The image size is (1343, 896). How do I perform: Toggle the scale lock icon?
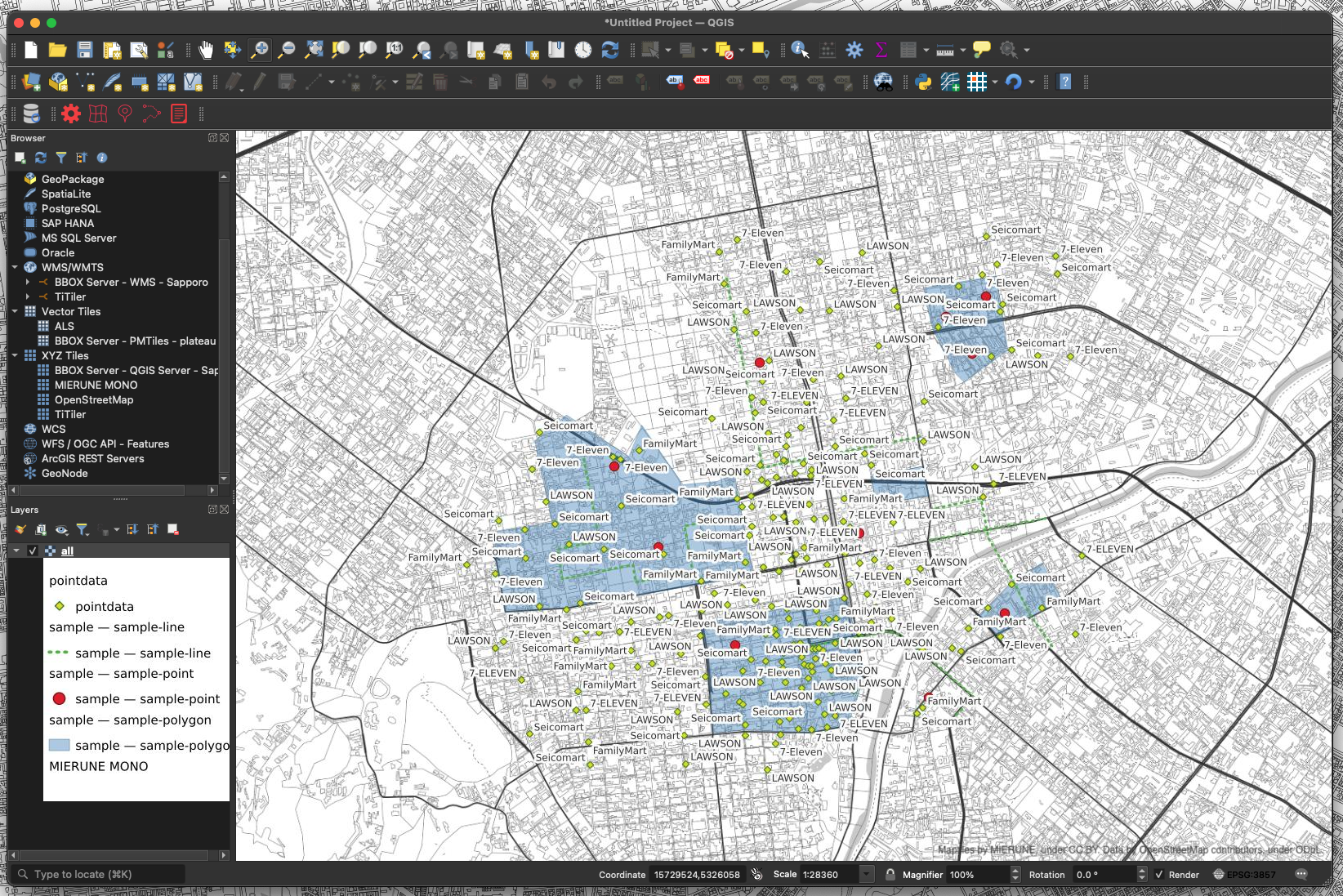[x=890, y=874]
